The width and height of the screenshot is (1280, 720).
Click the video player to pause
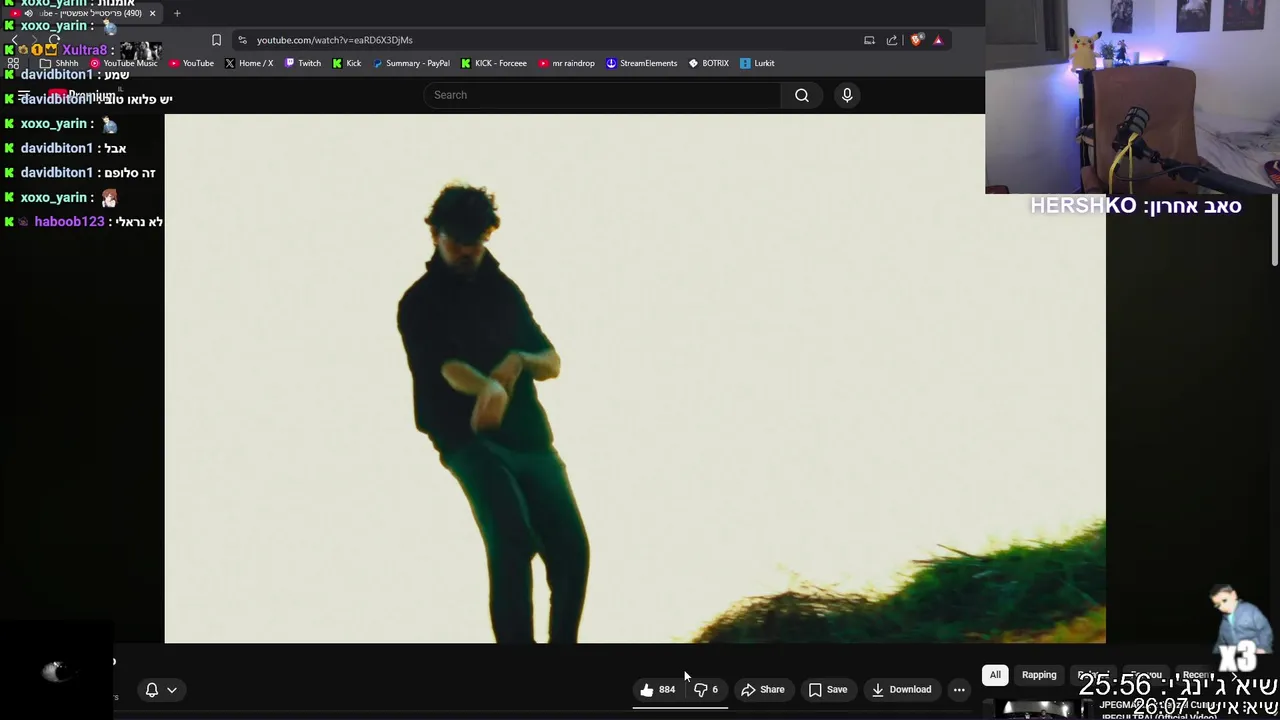(x=635, y=378)
